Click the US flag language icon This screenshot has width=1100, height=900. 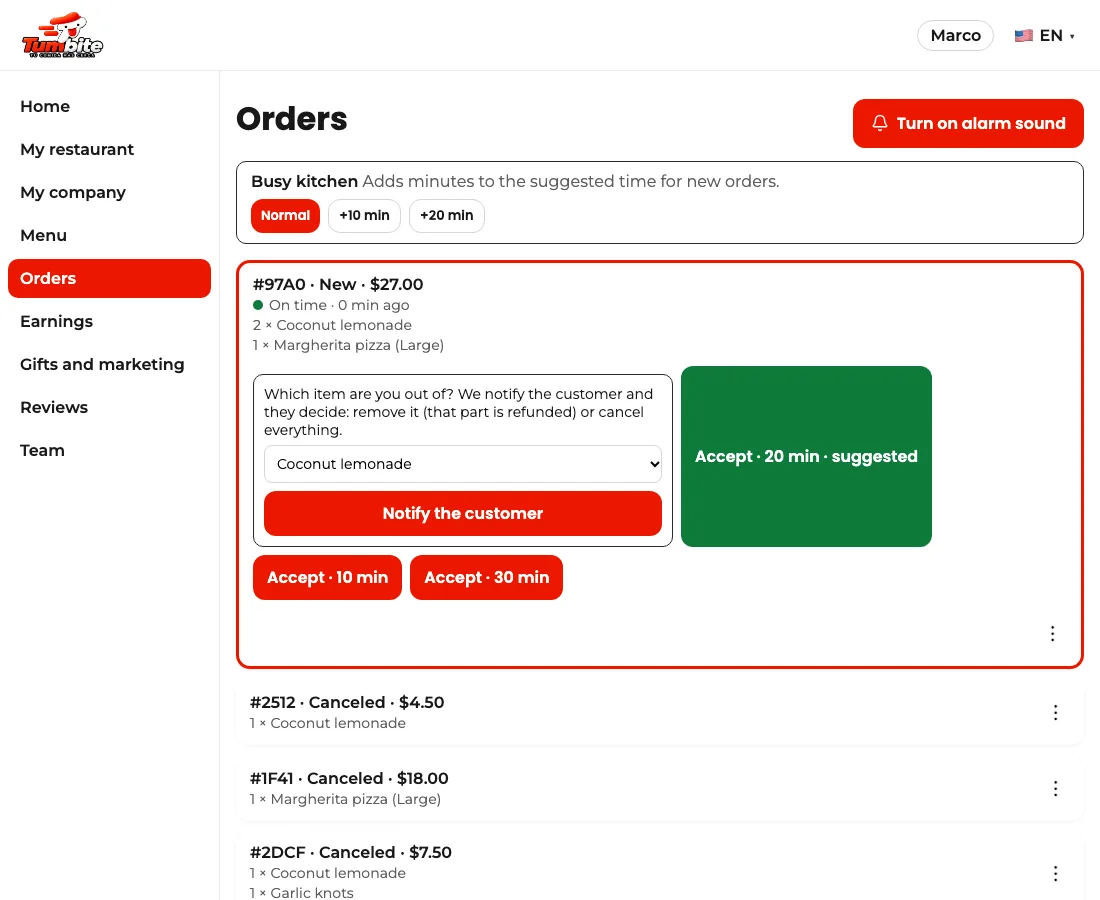tap(1024, 36)
